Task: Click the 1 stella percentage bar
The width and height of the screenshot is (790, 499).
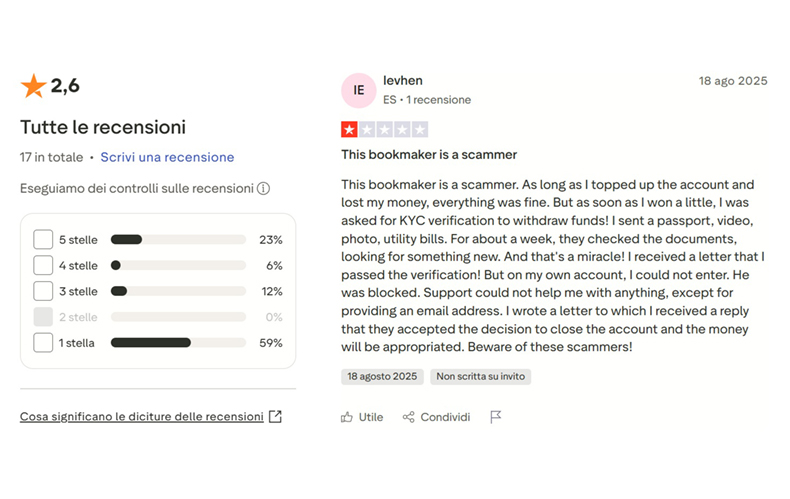Action: click(x=178, y=342)
